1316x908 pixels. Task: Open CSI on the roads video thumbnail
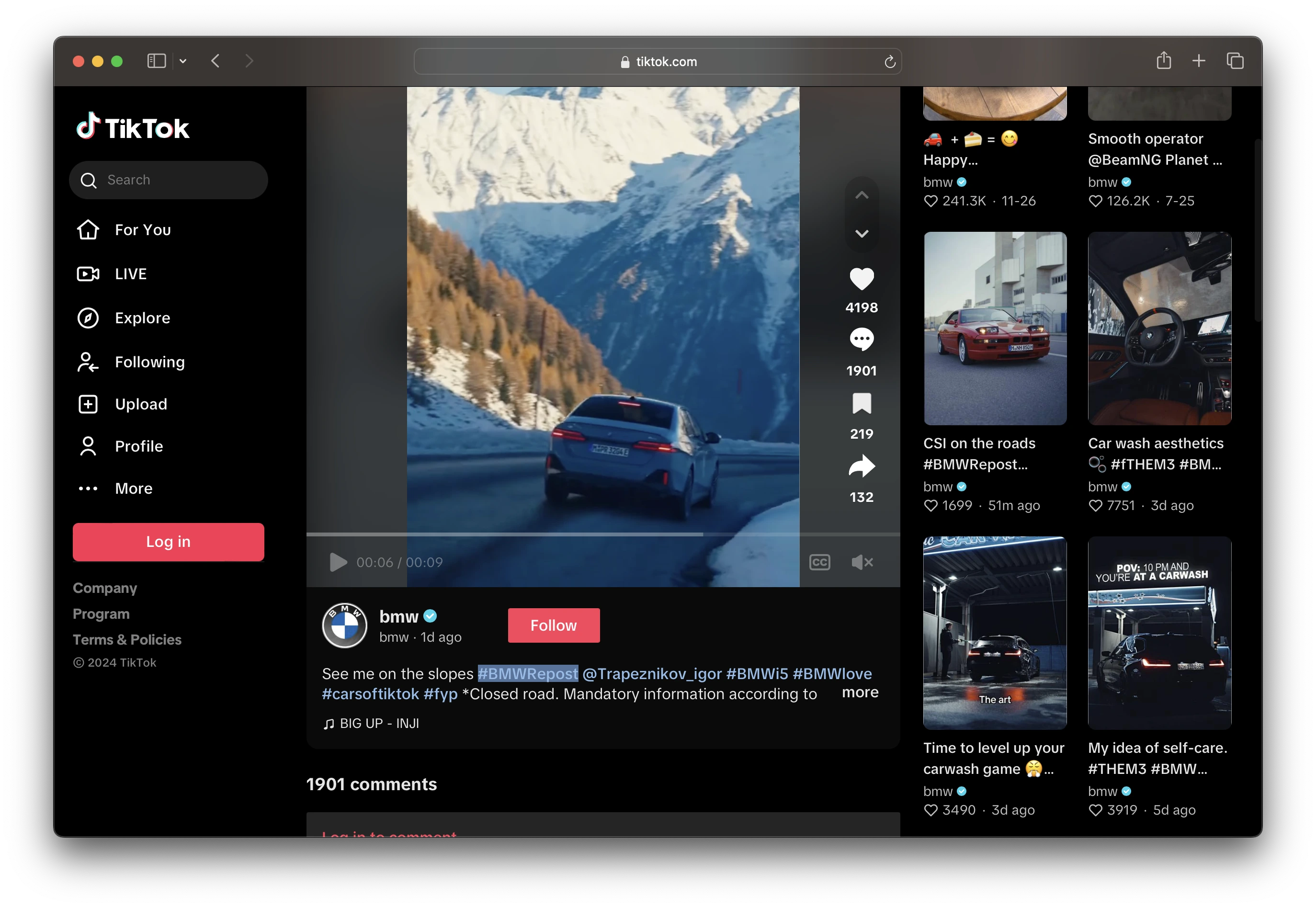(x=995, y=328)
